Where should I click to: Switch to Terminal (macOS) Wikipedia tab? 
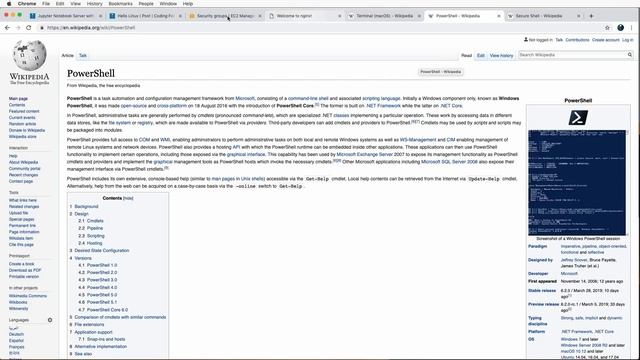pyautogui.click(x=384, y=16)
